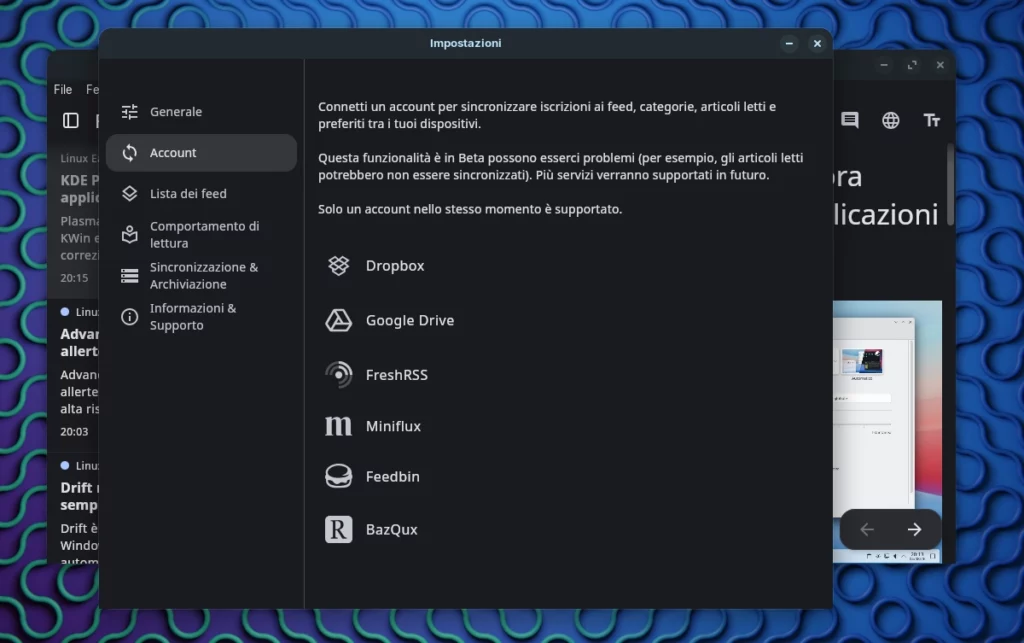Go to Comportamento di lettura section
Image resolution: width=1024 pixels, height=643 pixels.
tap(201, 234)
